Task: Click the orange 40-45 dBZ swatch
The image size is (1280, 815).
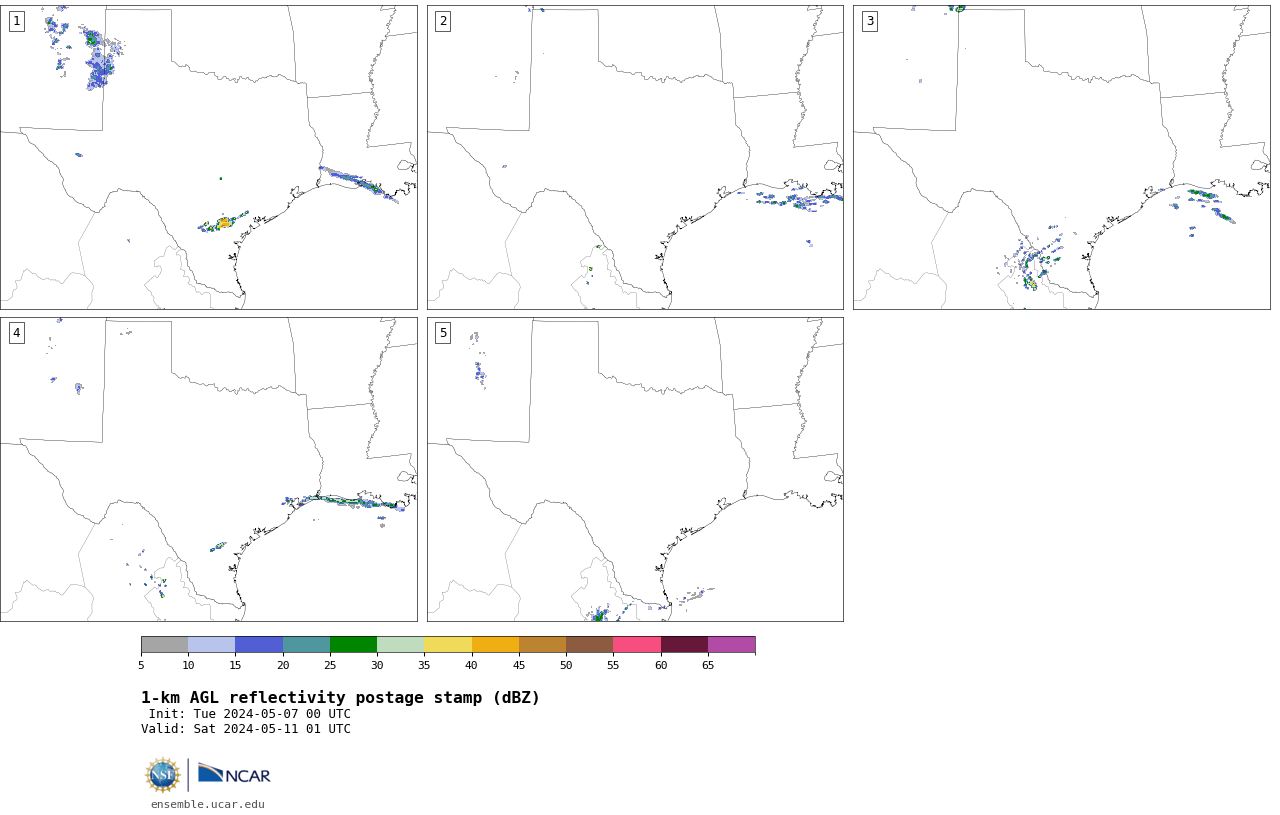Action: (x=495, y=644)
